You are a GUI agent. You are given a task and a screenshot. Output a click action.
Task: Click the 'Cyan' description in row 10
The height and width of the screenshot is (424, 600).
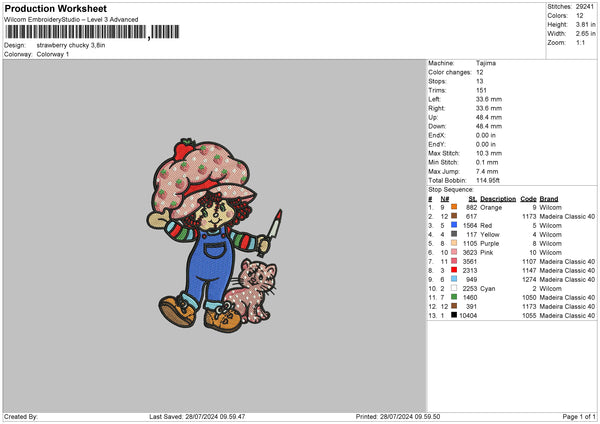488,289
